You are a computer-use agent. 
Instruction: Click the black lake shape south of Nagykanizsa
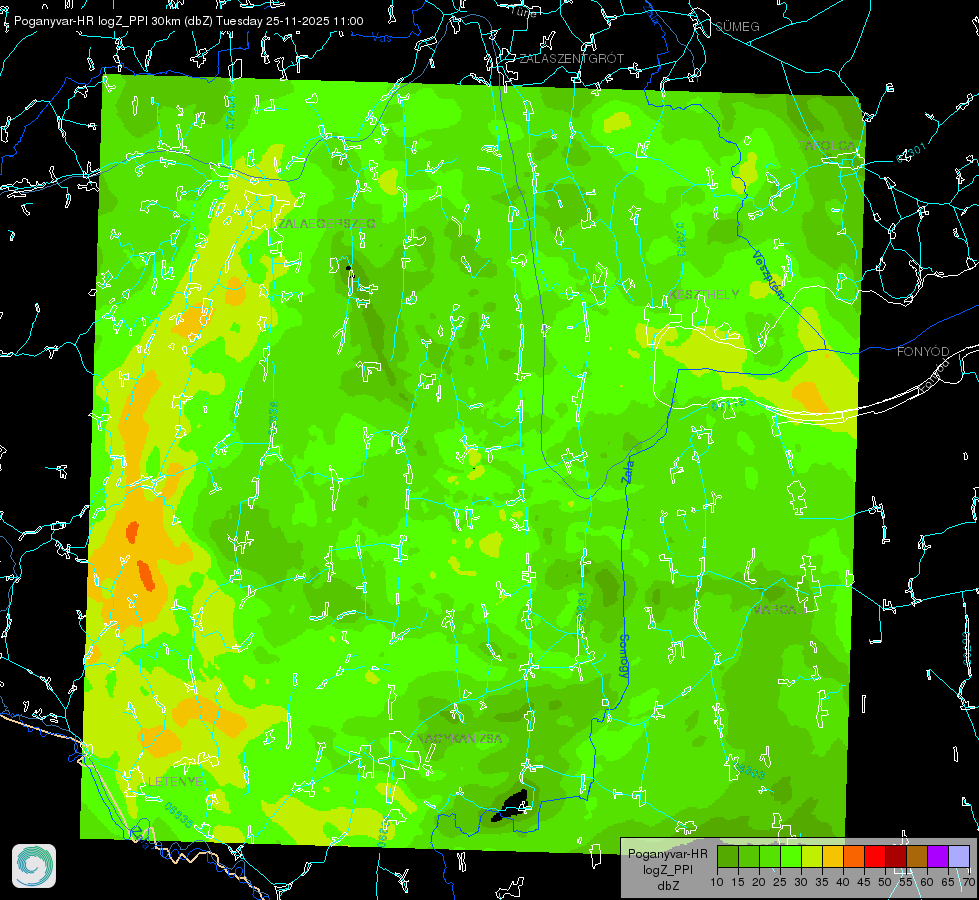tap(511, 806)
